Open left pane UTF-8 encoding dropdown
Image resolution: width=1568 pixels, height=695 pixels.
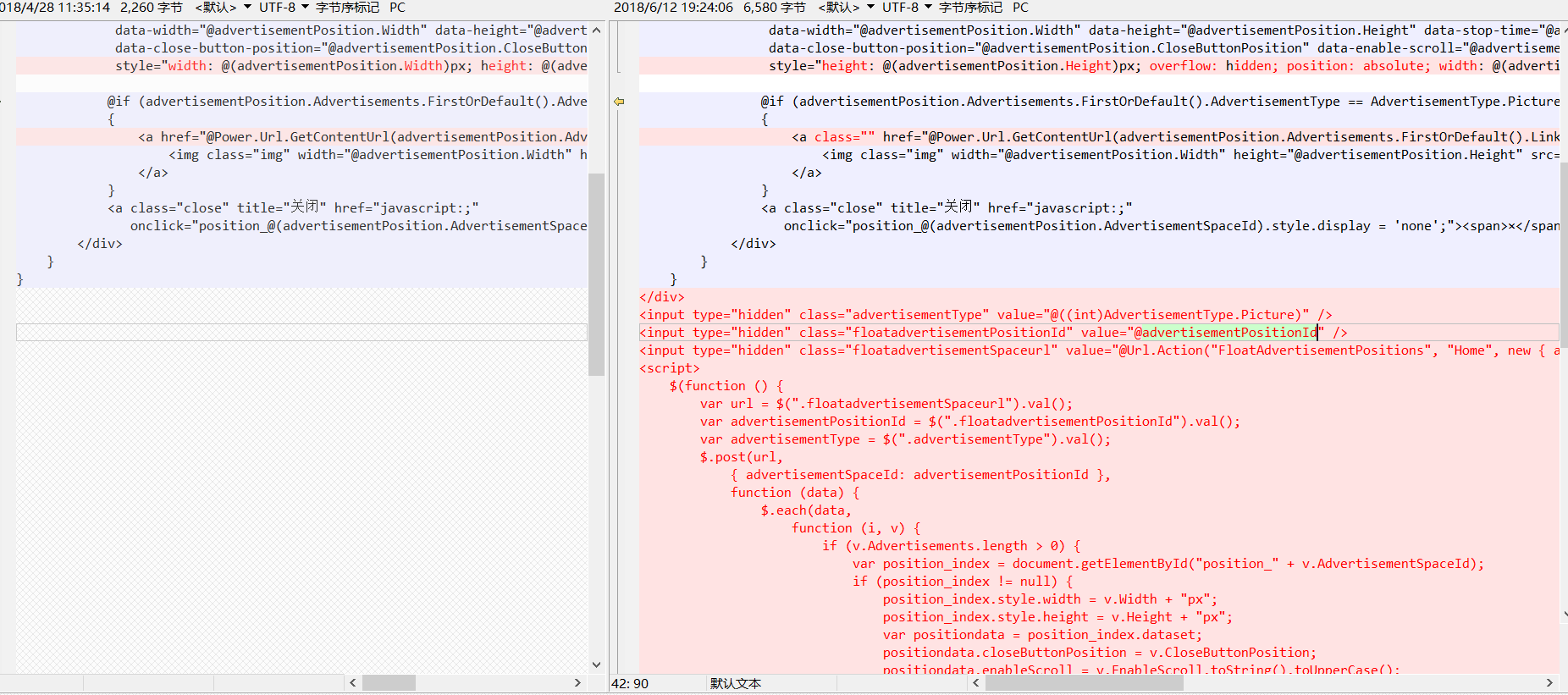coord(284,8)
